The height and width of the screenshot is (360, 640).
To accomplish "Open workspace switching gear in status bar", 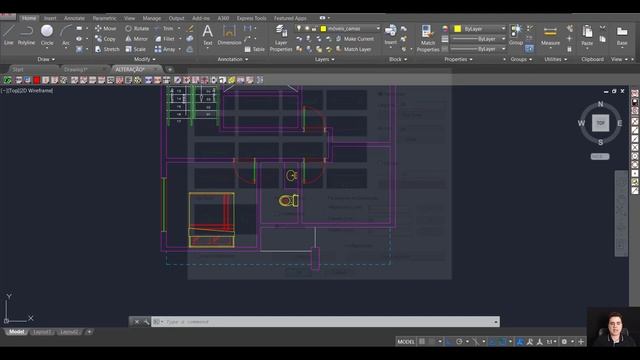I will click(564, 342).
